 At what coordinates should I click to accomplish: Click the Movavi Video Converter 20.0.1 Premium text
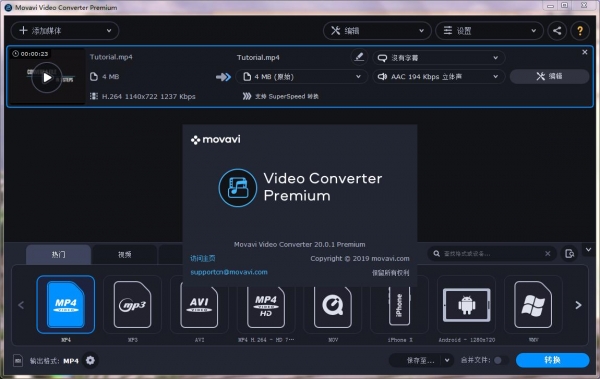299,244
